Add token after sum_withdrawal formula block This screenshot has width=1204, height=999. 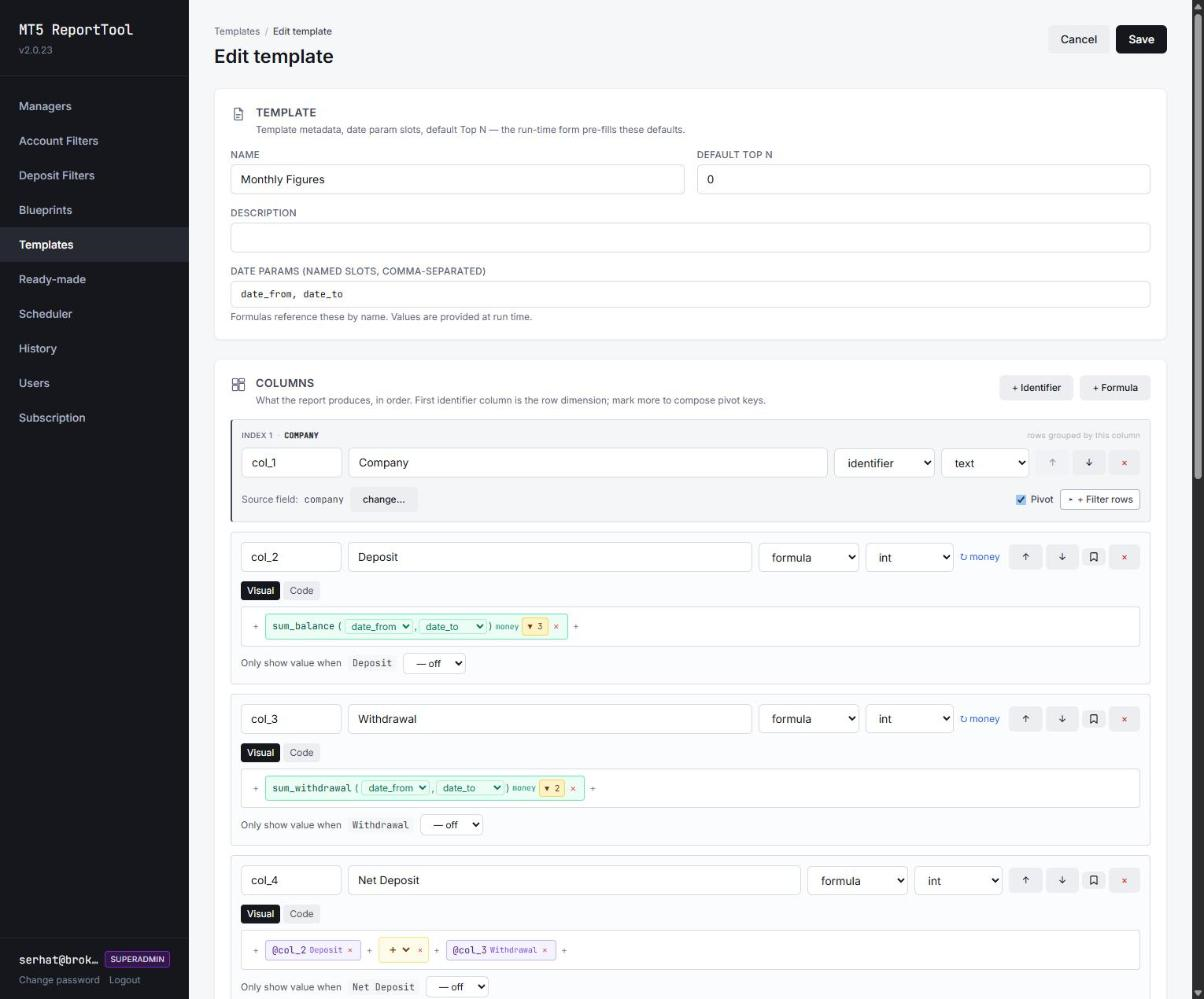tap(593, 789)
